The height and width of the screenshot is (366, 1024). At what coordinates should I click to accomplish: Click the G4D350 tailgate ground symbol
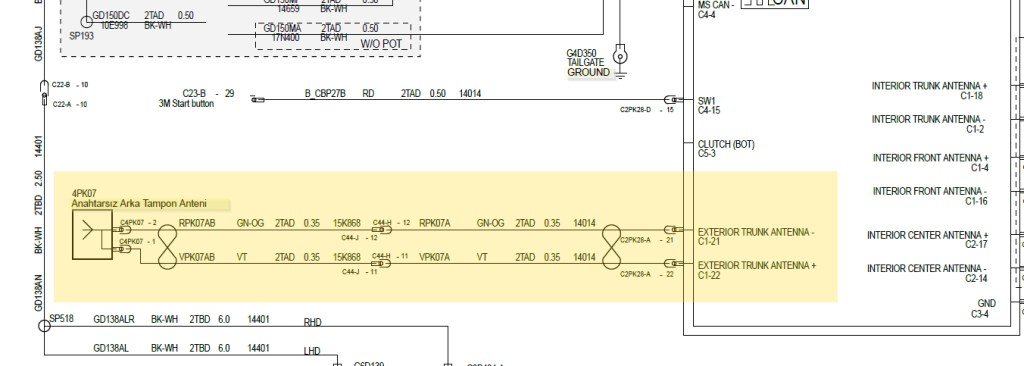[620, 61]
